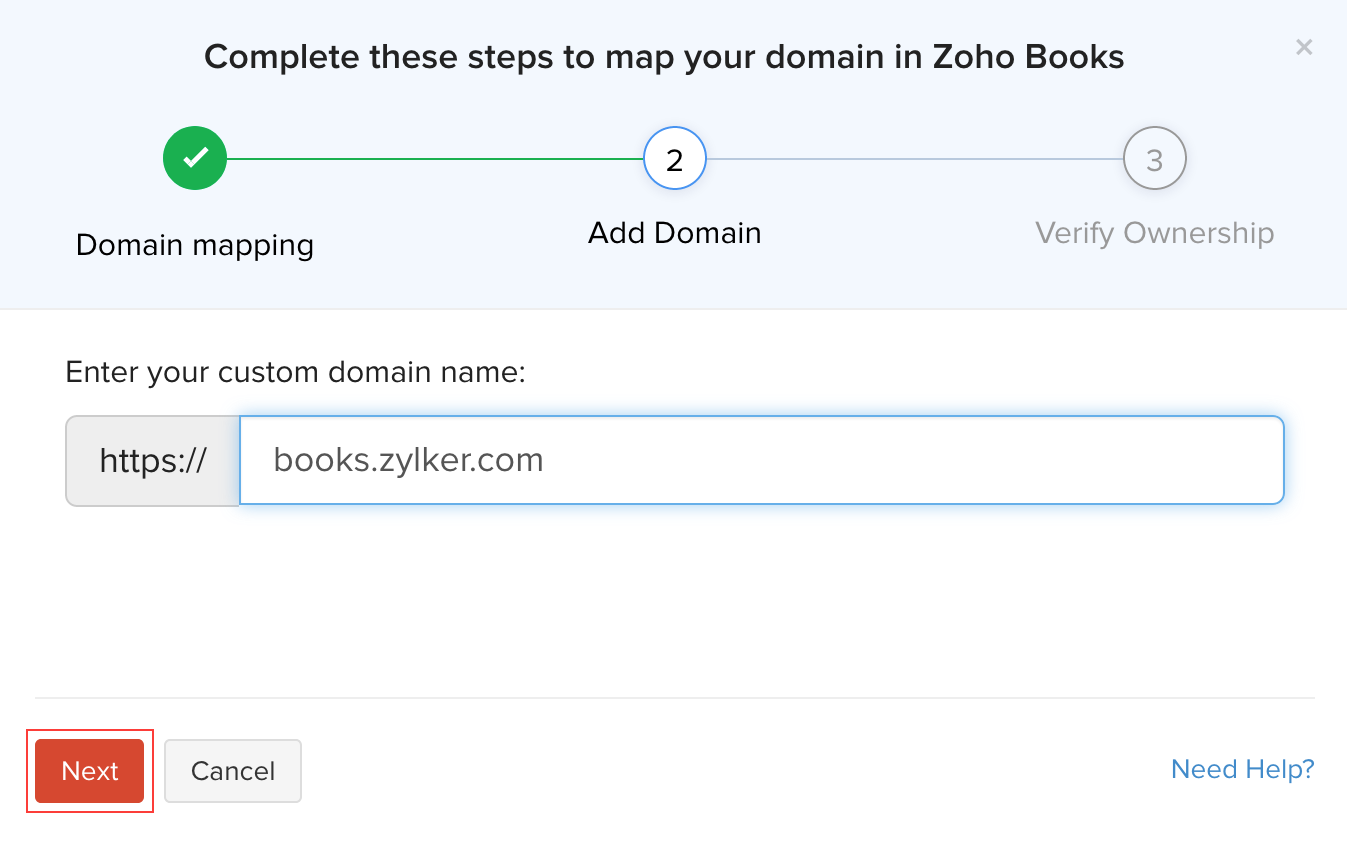Image resolution: width=1347 pixels, height=859 pixels.
Task: Click the green Domain mapping completed checkmark
Action: [x=194, y=158]
